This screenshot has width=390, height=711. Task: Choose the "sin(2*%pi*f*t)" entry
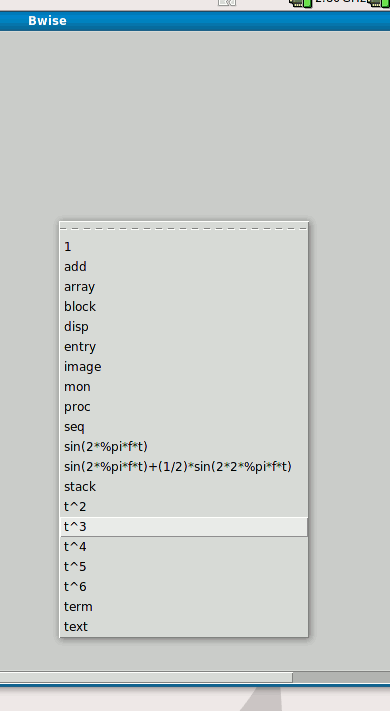[x=184, y=446]
